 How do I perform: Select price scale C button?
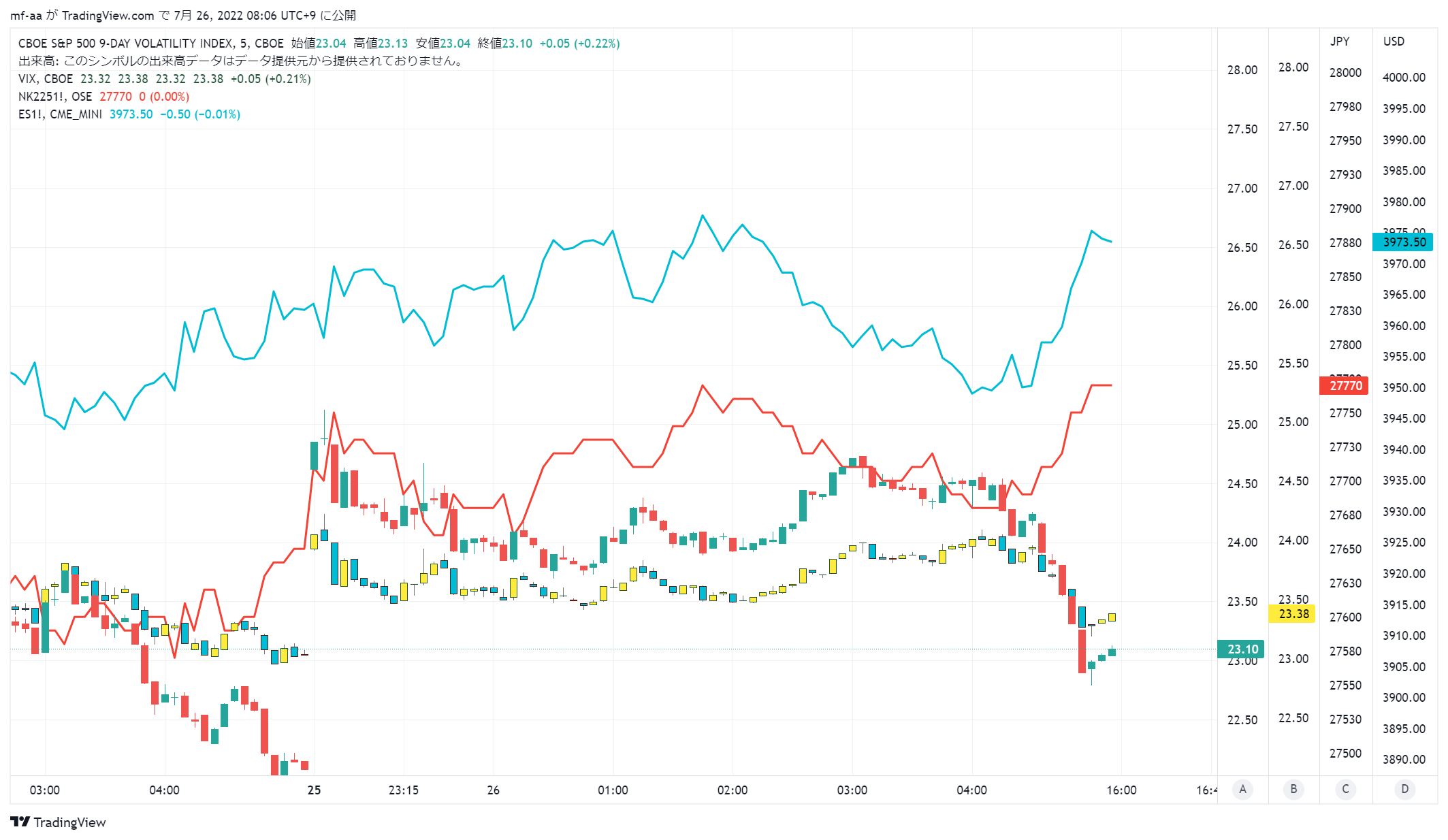(x=1345, y=790)
